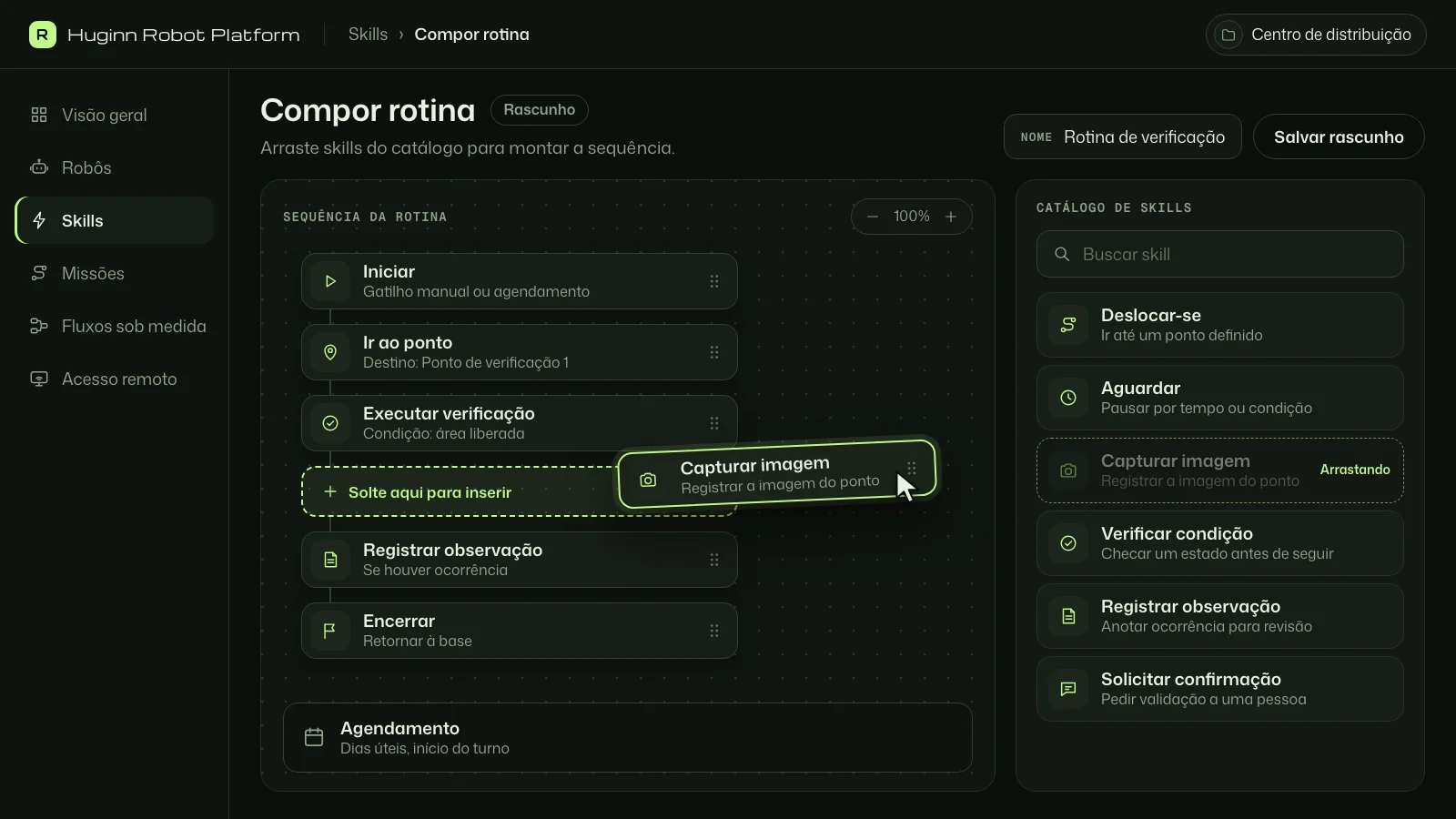
Task: Click the Arrastando label
Action: [1355, 470]
